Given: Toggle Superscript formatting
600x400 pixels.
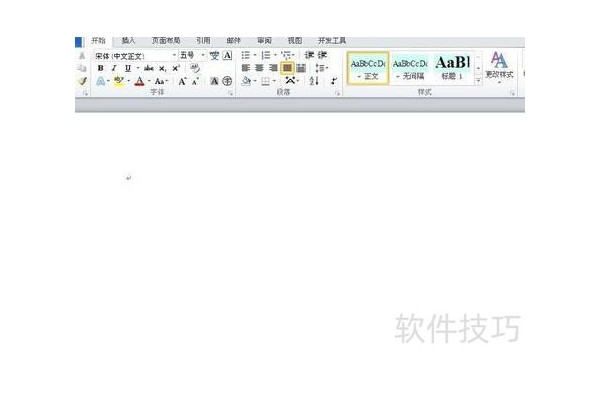Looking at the screenshot, I should point(176,68).
